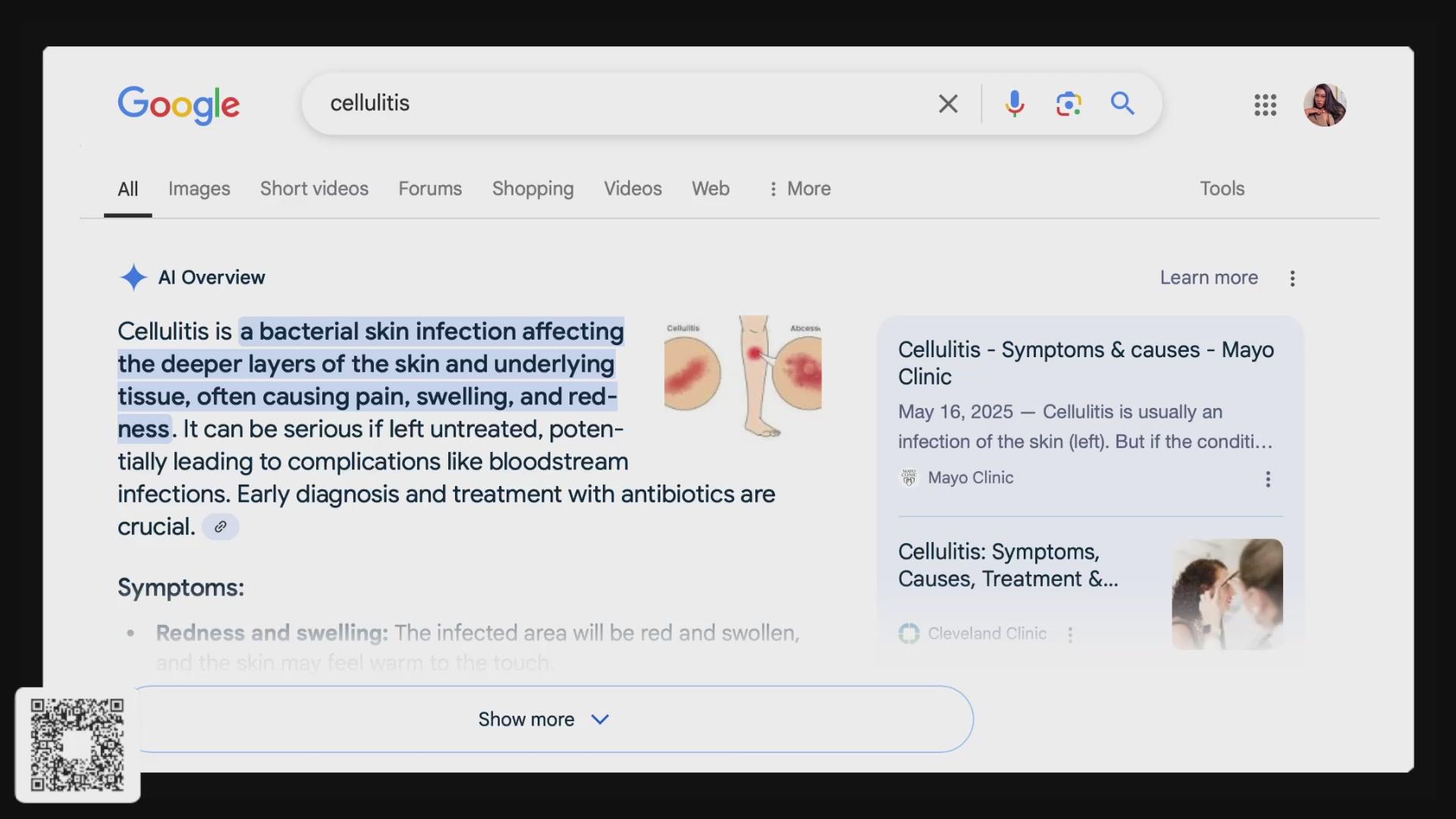
Task: Open the Tools options
Action: (1222, 189)
